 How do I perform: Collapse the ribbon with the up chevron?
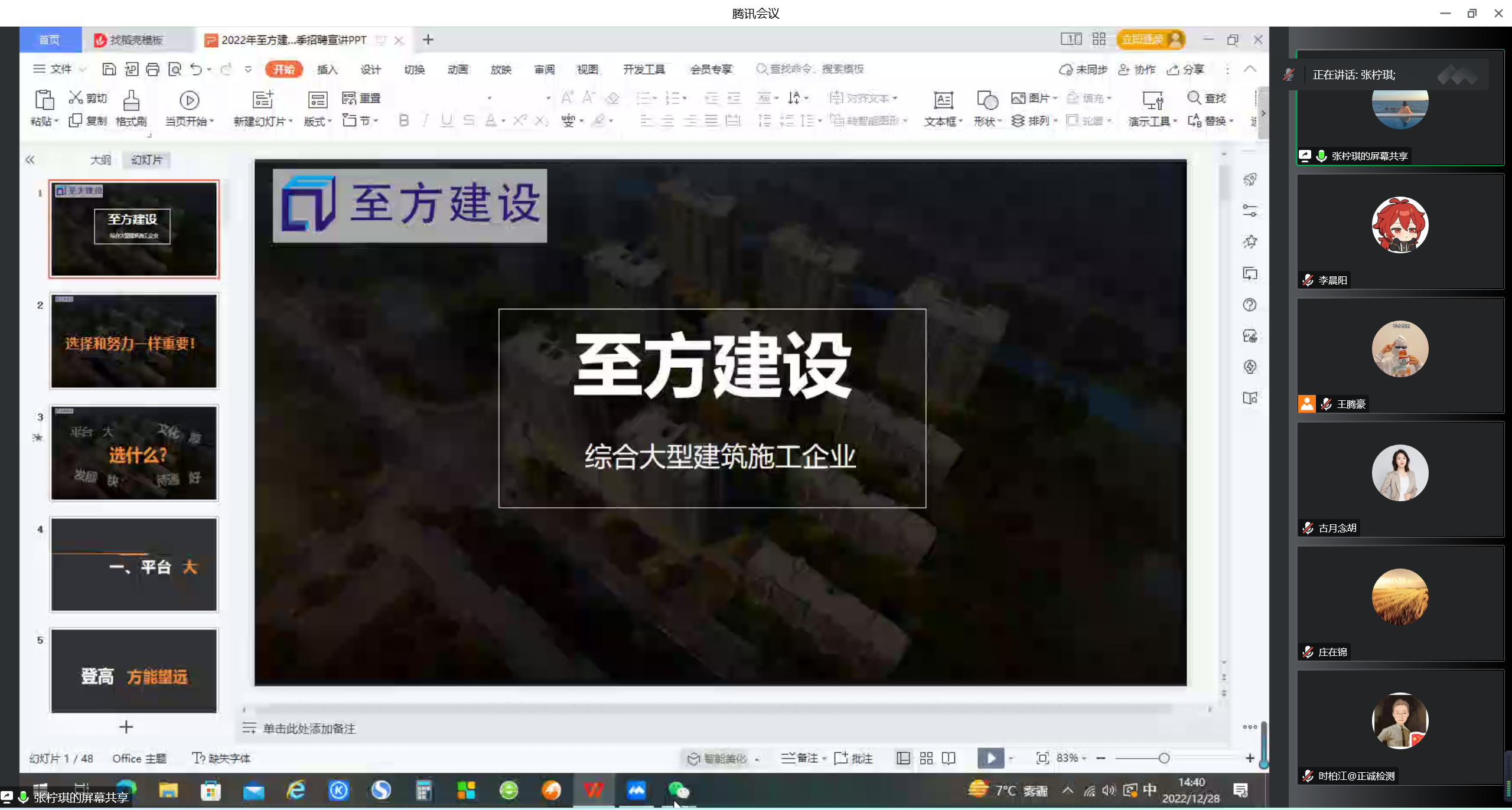coord(1250,69)
